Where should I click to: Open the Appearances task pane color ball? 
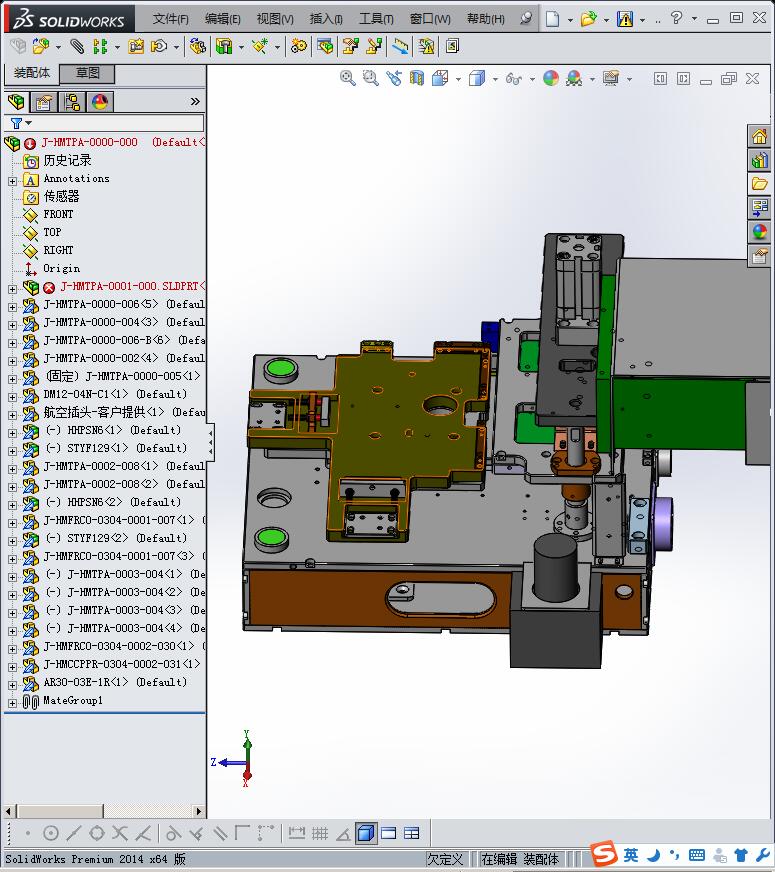[759, 232]
